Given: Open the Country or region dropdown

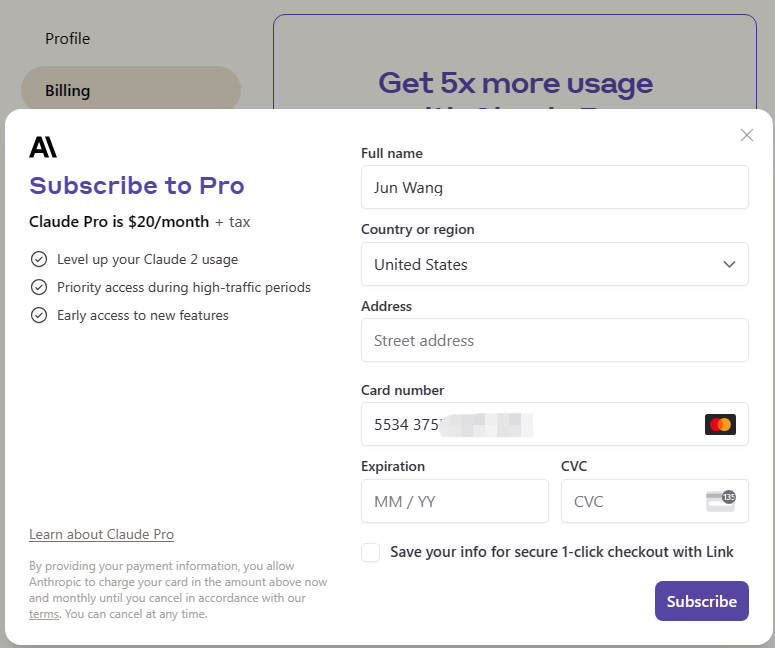Looking at the screenshot, I should pos(555,264).
